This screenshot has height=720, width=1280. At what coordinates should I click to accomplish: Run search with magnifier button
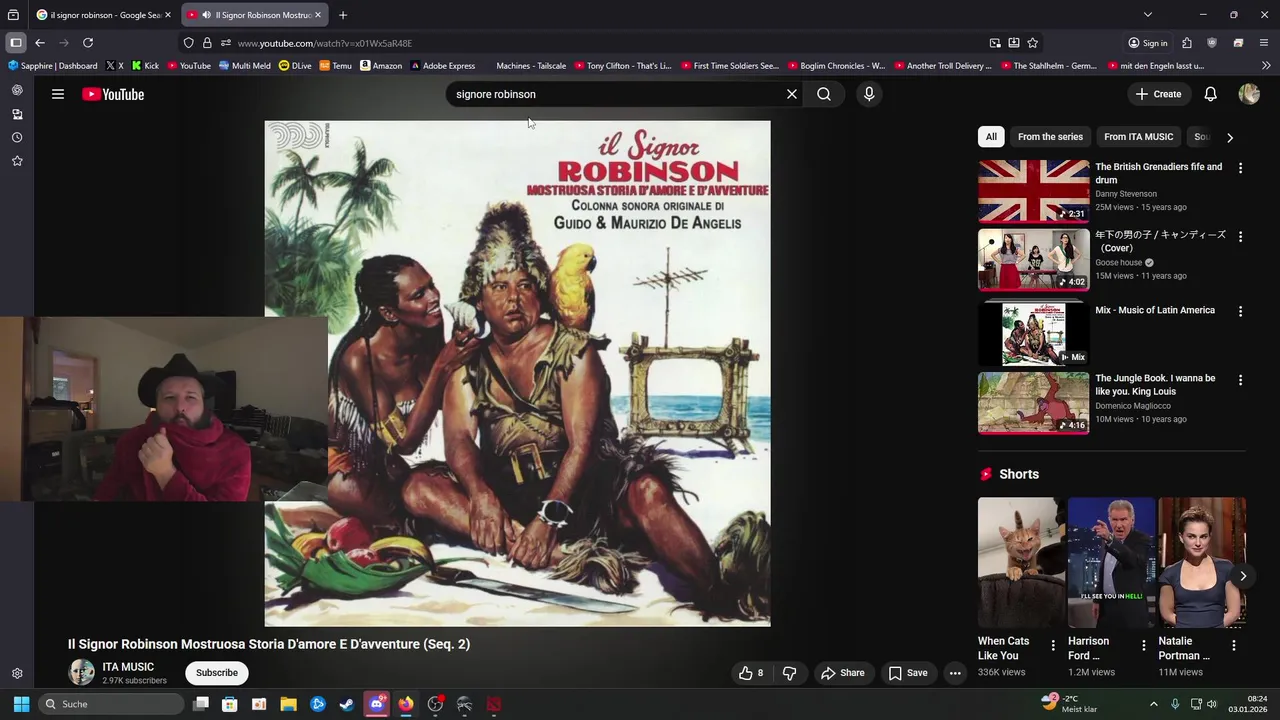[824, 94]
